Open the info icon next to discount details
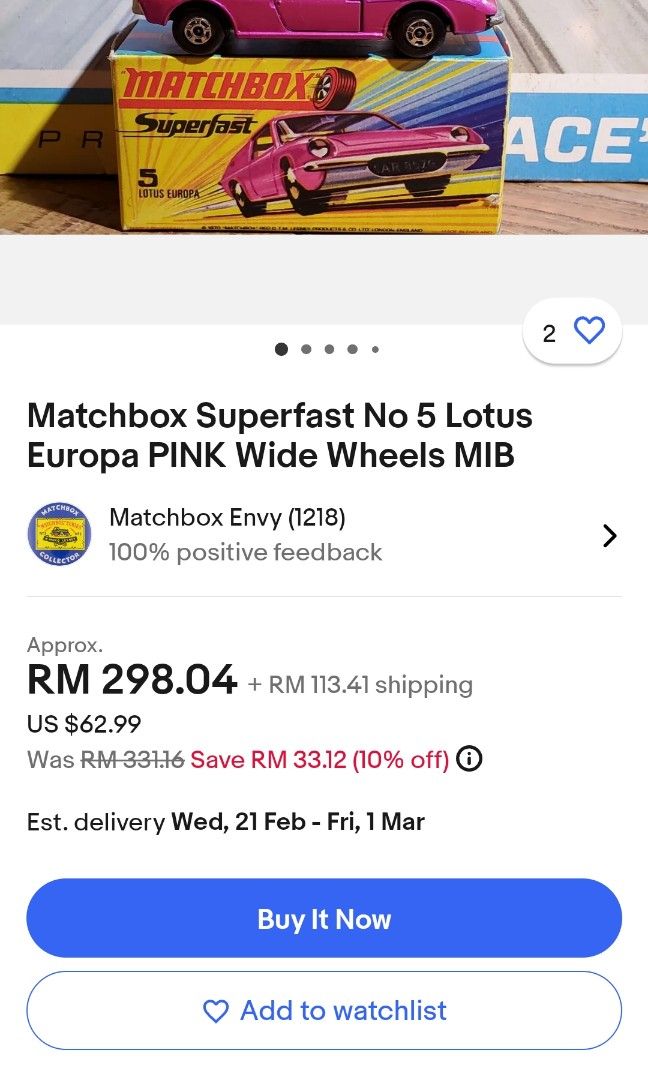Image resolution: width=648 pixels, height=1080 pixels. click(x=468, y=759)
